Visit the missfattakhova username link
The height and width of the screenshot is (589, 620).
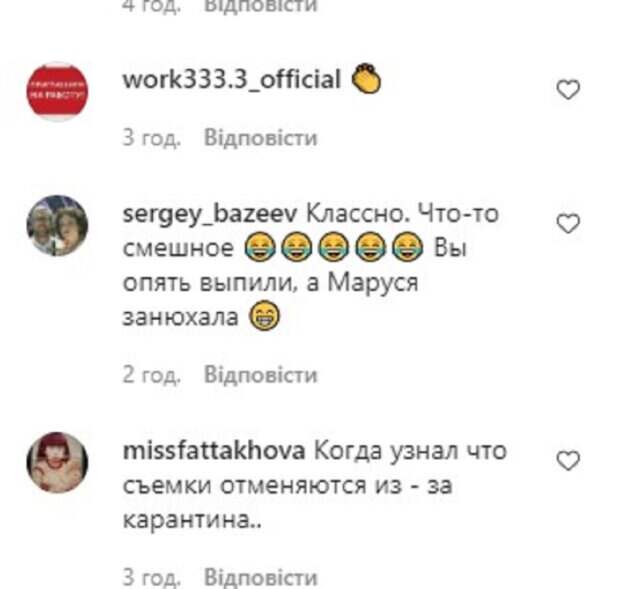214,451
